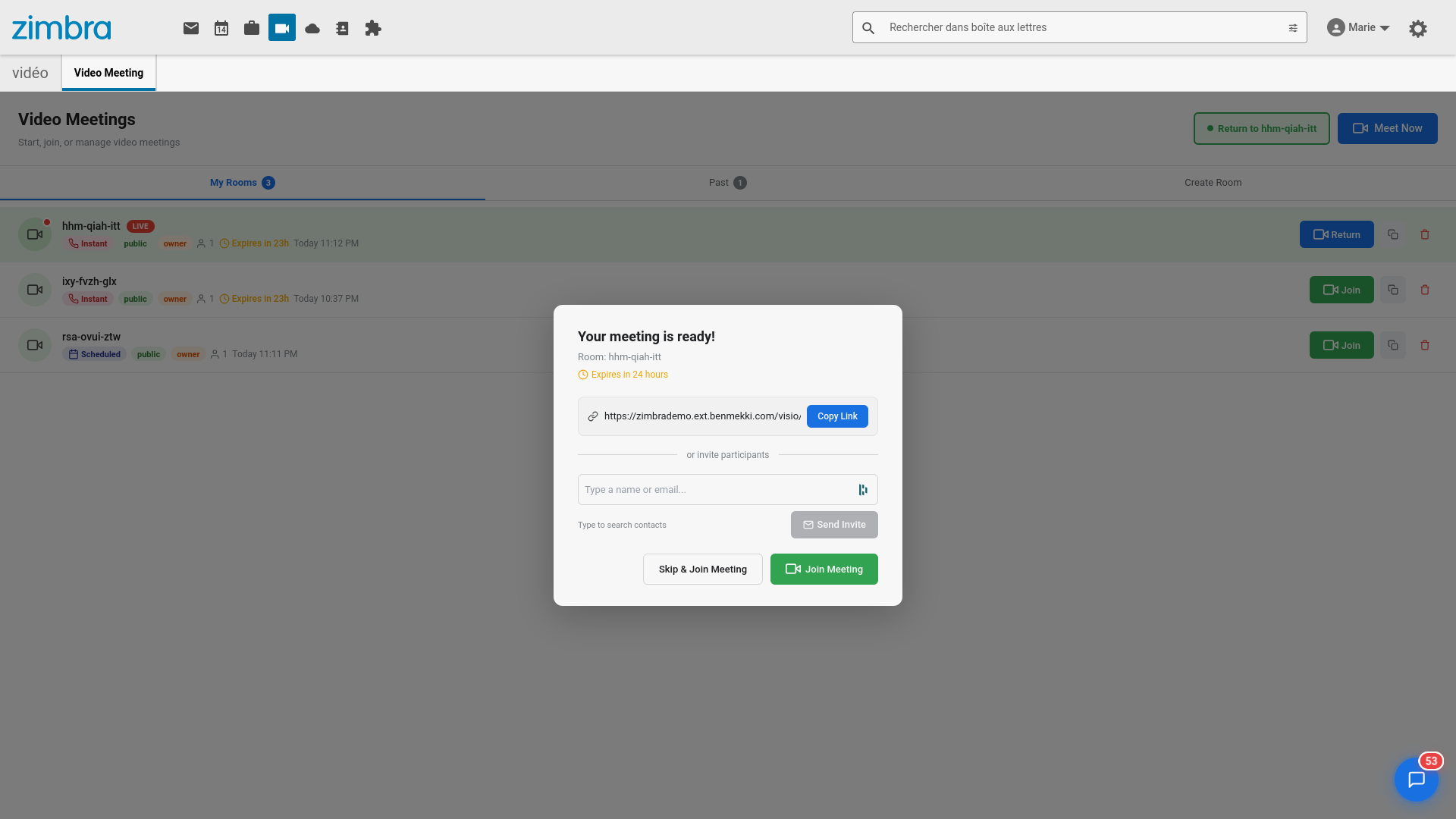The height and width of the screenshot is (819, 1456).
Task: Open advanced search filters icon
Action: pyautogui.click(x=1292, y=27)
